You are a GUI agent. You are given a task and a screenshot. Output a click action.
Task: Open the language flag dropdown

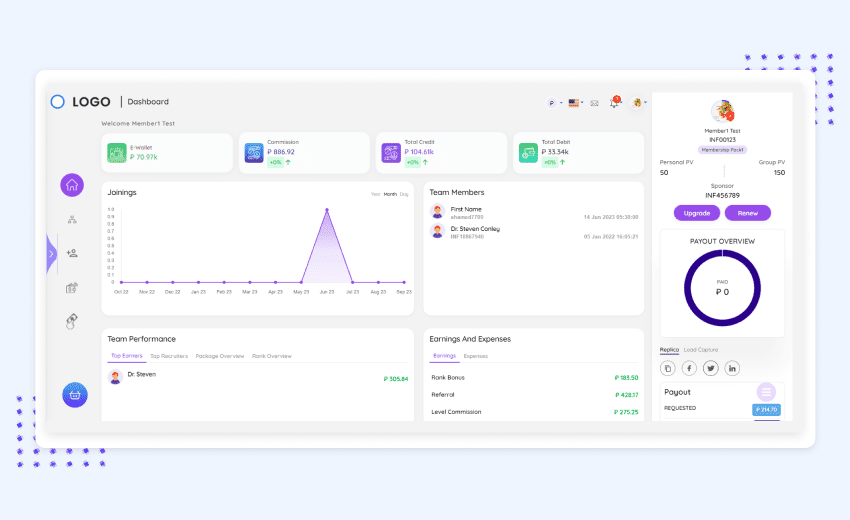(576, 102)
